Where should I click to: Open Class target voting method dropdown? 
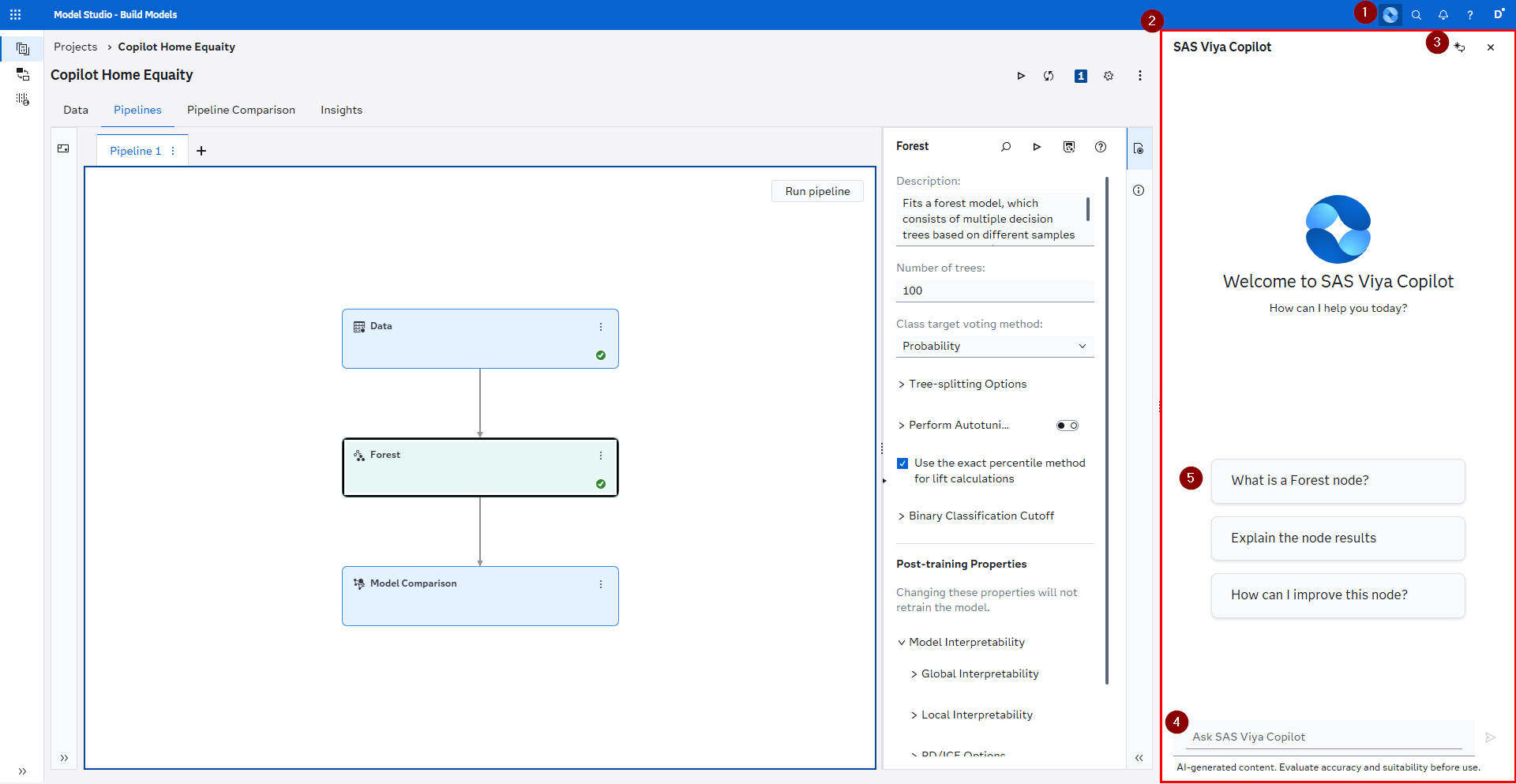click(x=994, y=347)
